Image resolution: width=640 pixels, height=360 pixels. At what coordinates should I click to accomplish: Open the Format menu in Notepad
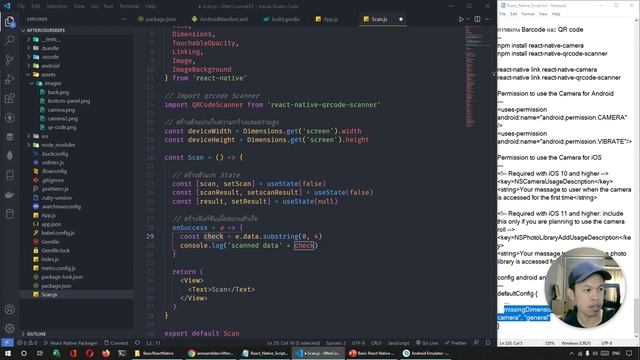[x=528, y=14]
